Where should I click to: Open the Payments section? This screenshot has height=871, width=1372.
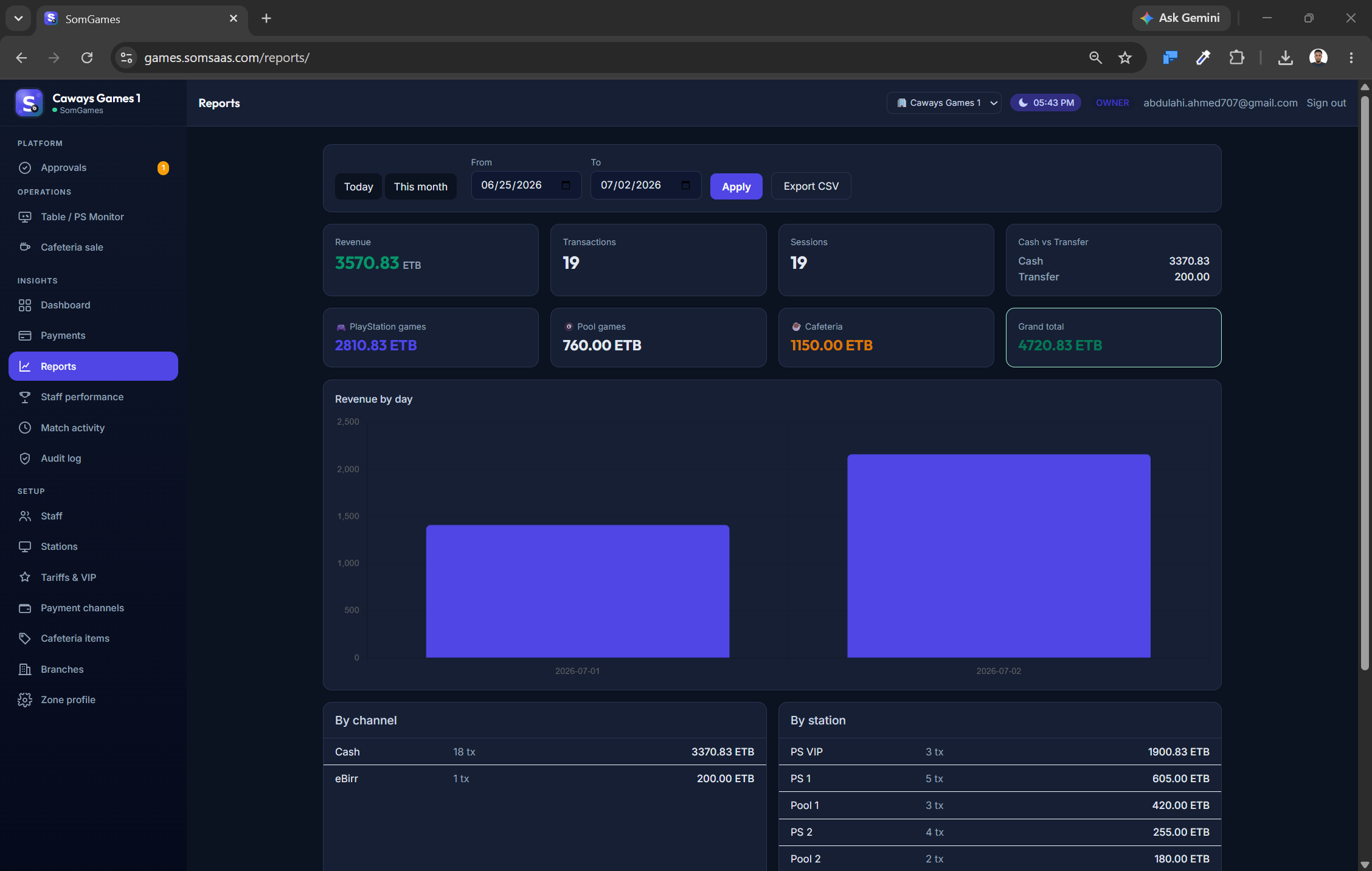(93, 336)
